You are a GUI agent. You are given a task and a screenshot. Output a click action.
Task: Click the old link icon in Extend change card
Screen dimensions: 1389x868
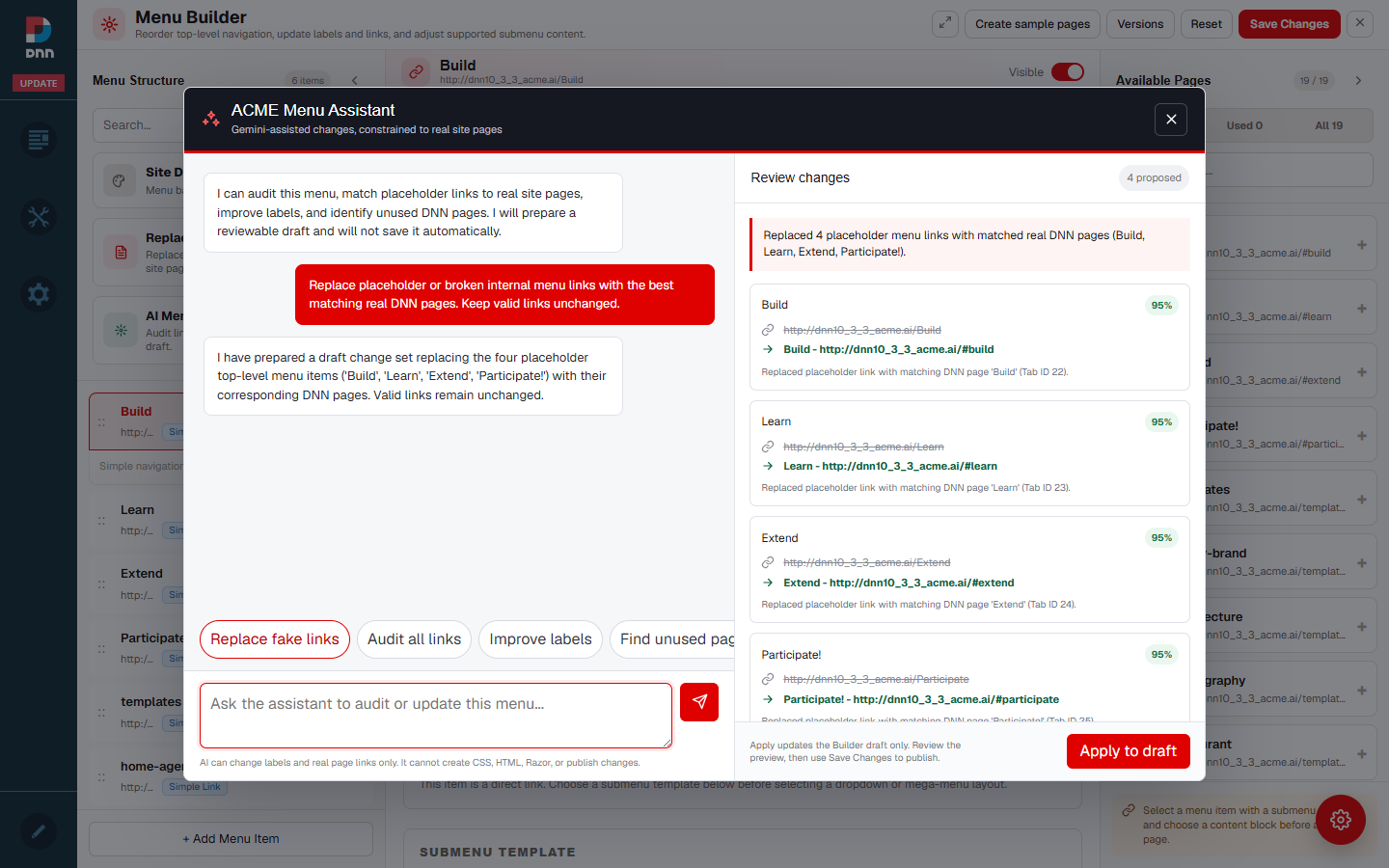coord(768,562)
